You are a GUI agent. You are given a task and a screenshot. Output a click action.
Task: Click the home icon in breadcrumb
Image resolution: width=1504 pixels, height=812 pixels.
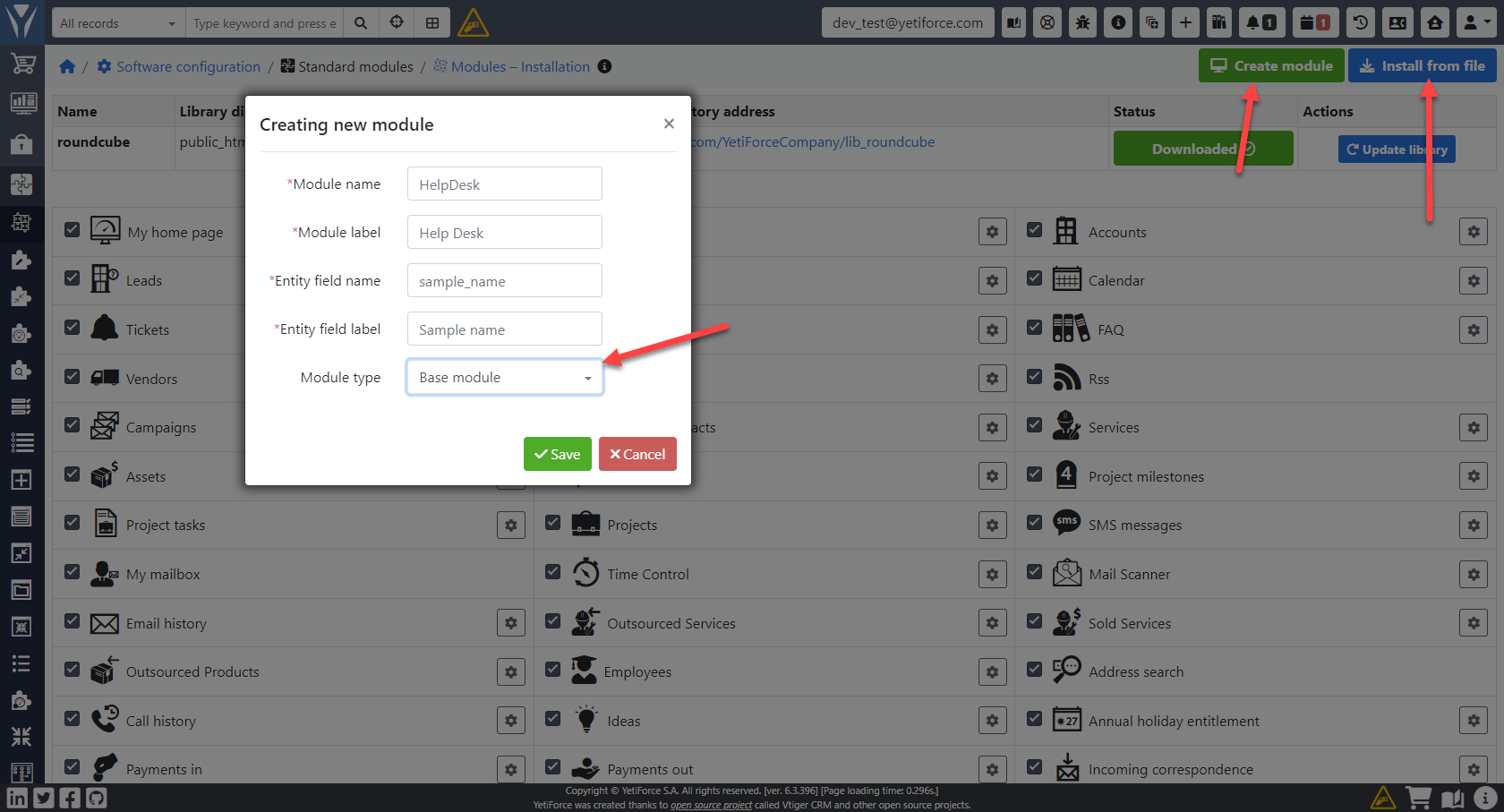click(x=67, y=66)
